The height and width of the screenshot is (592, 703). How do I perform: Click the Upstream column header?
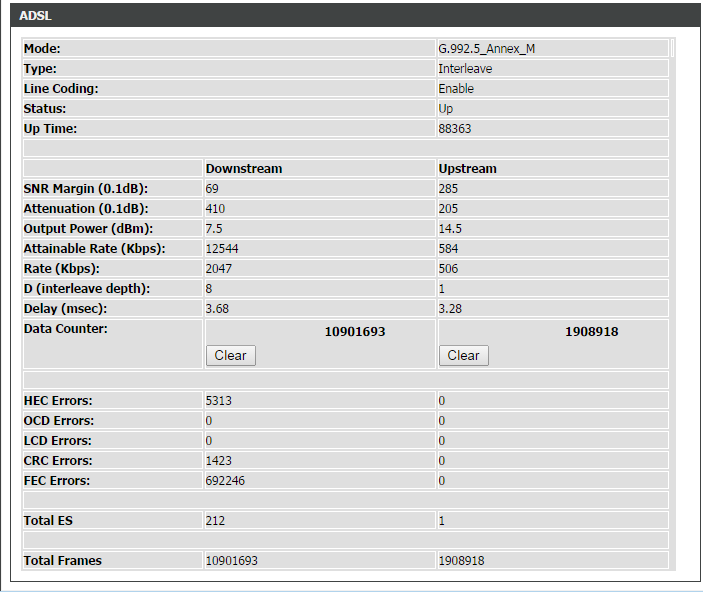(x=466, y=169)
